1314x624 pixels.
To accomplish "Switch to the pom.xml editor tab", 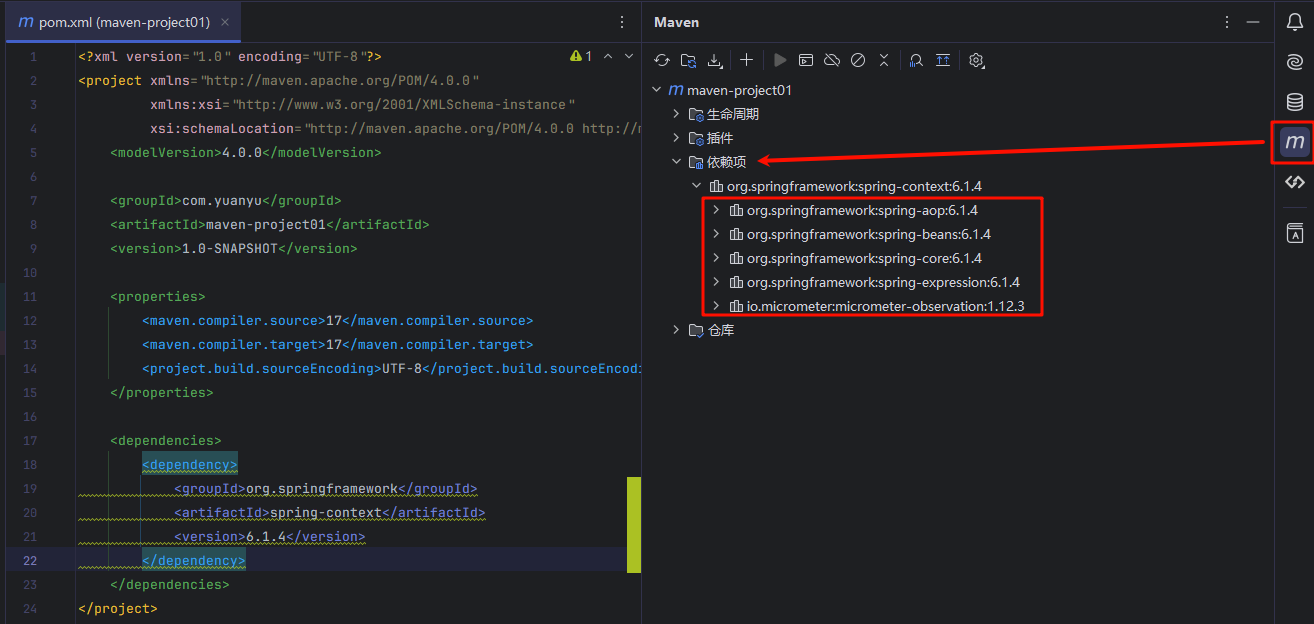I will (124, 22).
